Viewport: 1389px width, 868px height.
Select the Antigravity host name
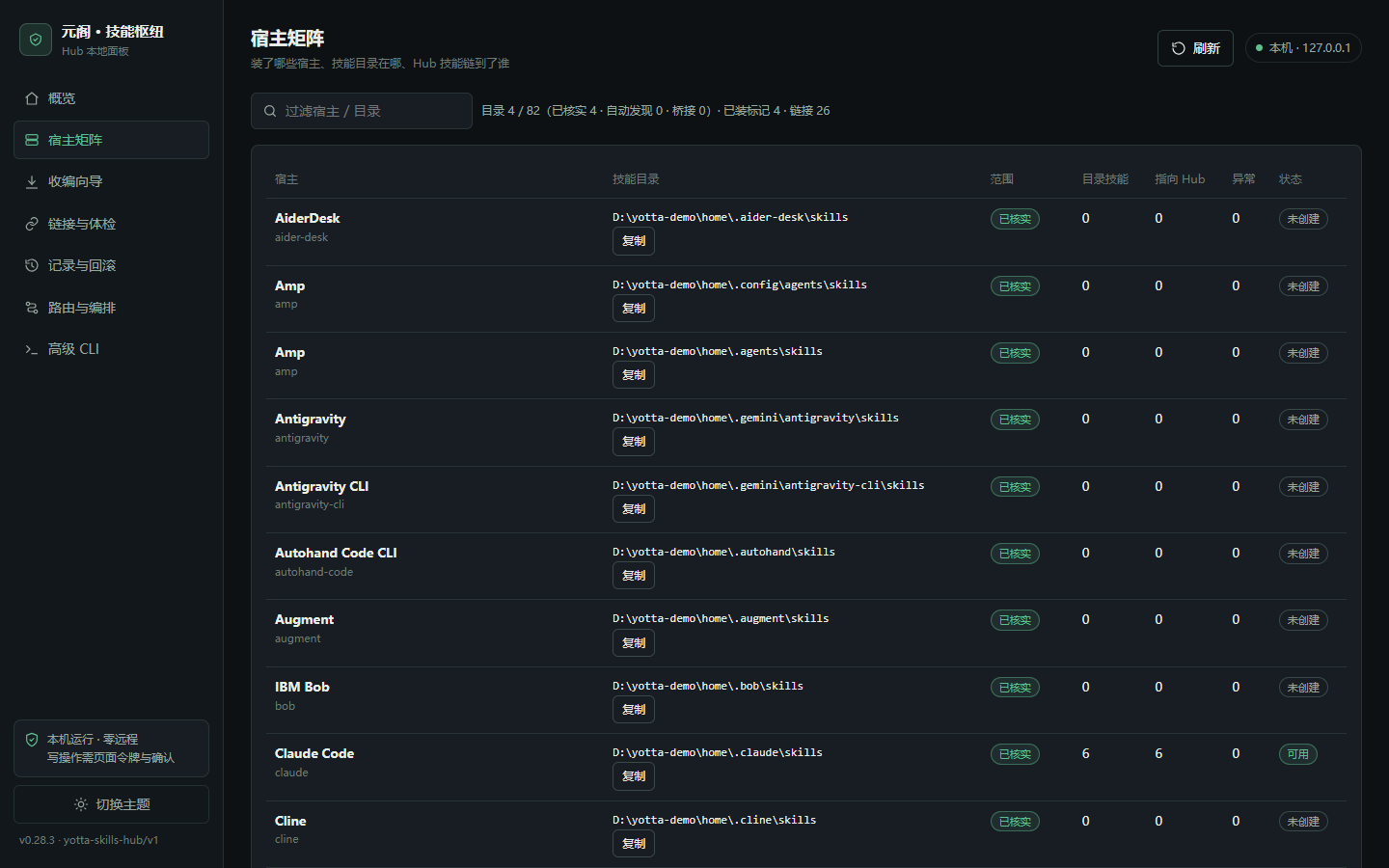coord(311,420)
